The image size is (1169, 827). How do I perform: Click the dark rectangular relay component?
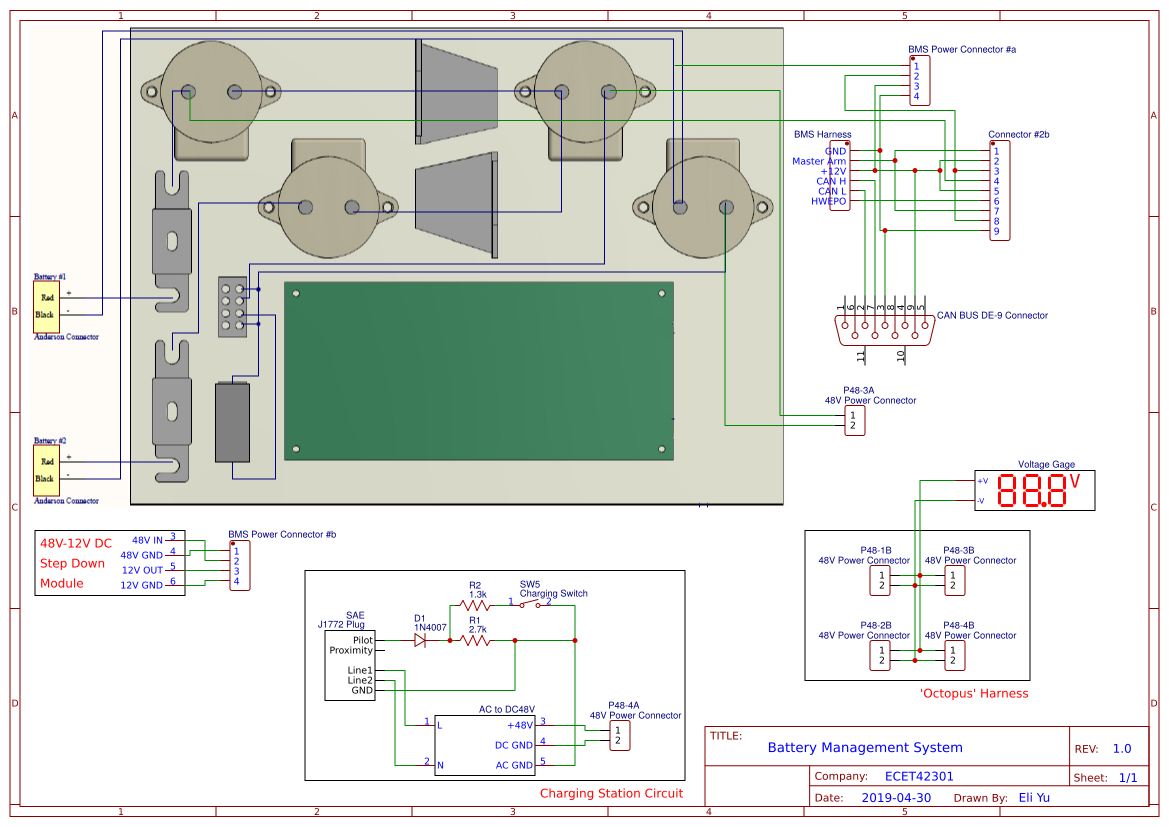(233, 423)
